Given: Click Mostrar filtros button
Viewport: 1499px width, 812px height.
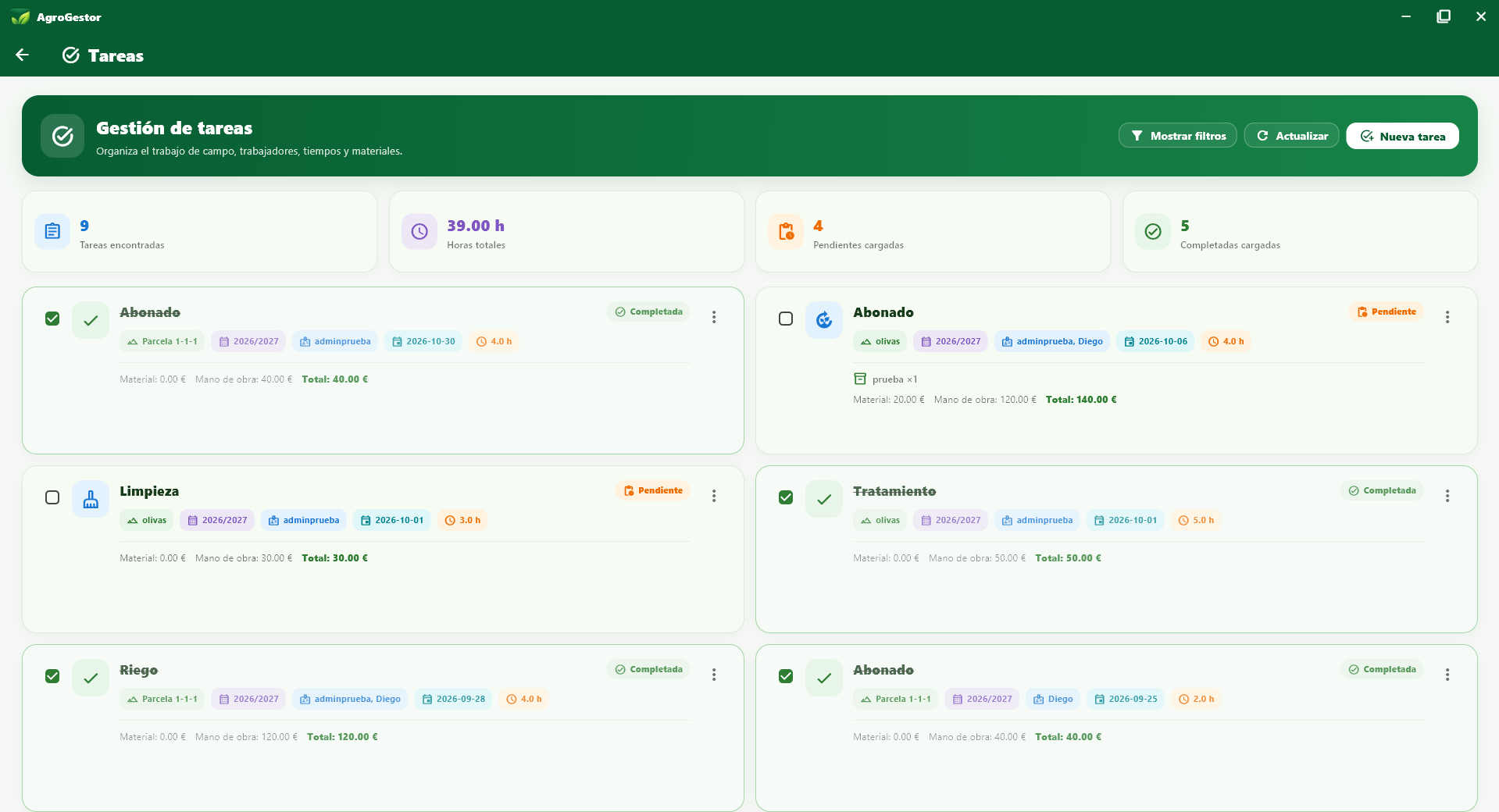Looking at the screenshot, I should [x=1178, y=136].
